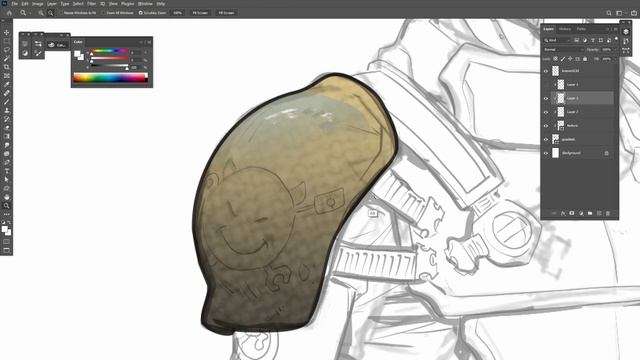
Task: Enable Resize Windows to Fit checkbox
Action: click(x=61, y=13)
